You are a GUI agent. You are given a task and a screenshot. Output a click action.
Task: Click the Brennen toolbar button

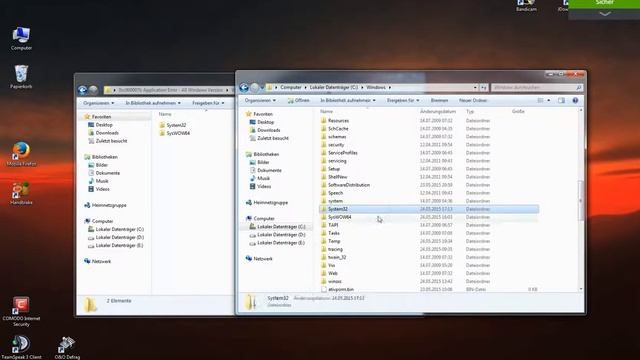pyautogui.click(x=439, y=100)
